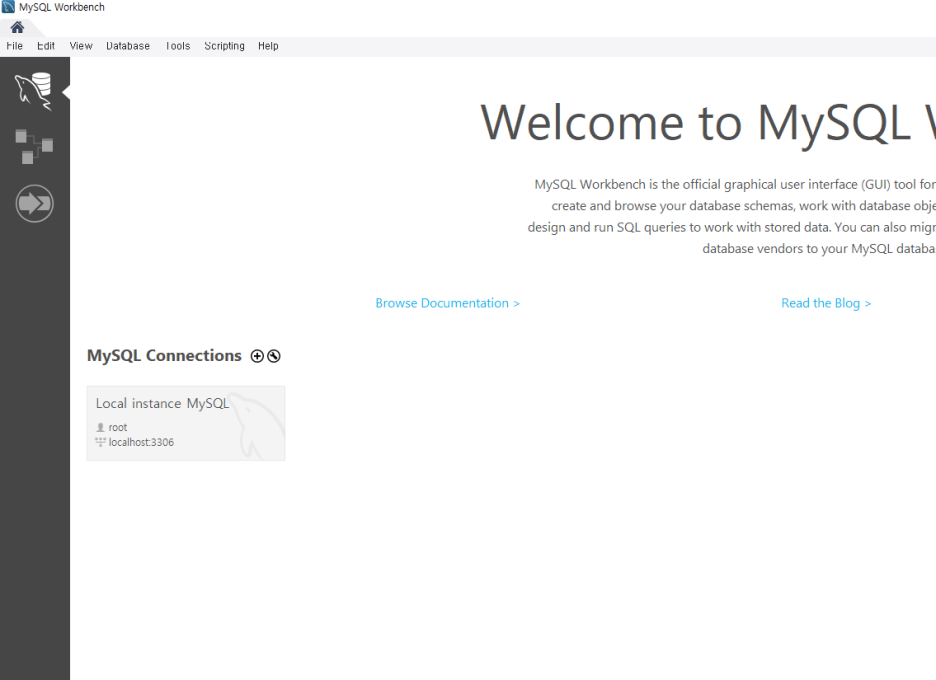Follow the Read the Blog link

[x=826, y=303]
